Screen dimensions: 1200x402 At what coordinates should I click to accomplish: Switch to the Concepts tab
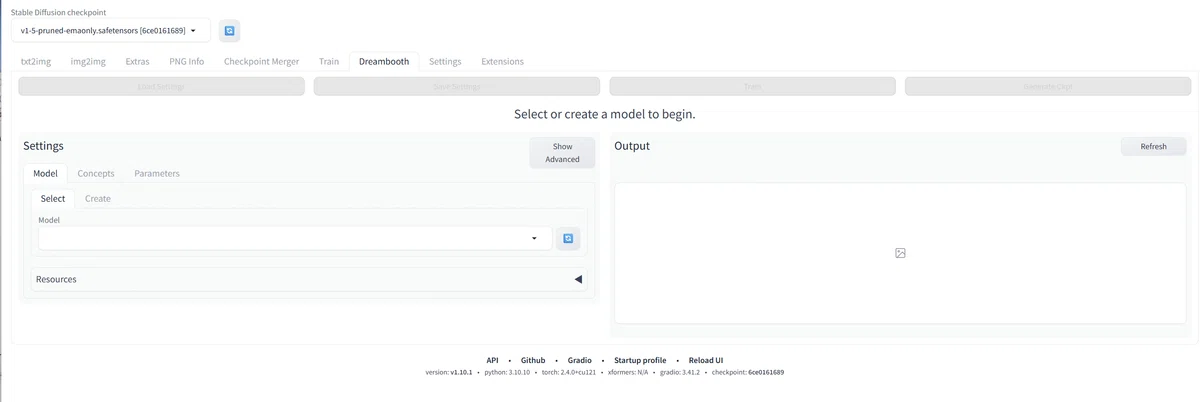[x=96, y=173]
